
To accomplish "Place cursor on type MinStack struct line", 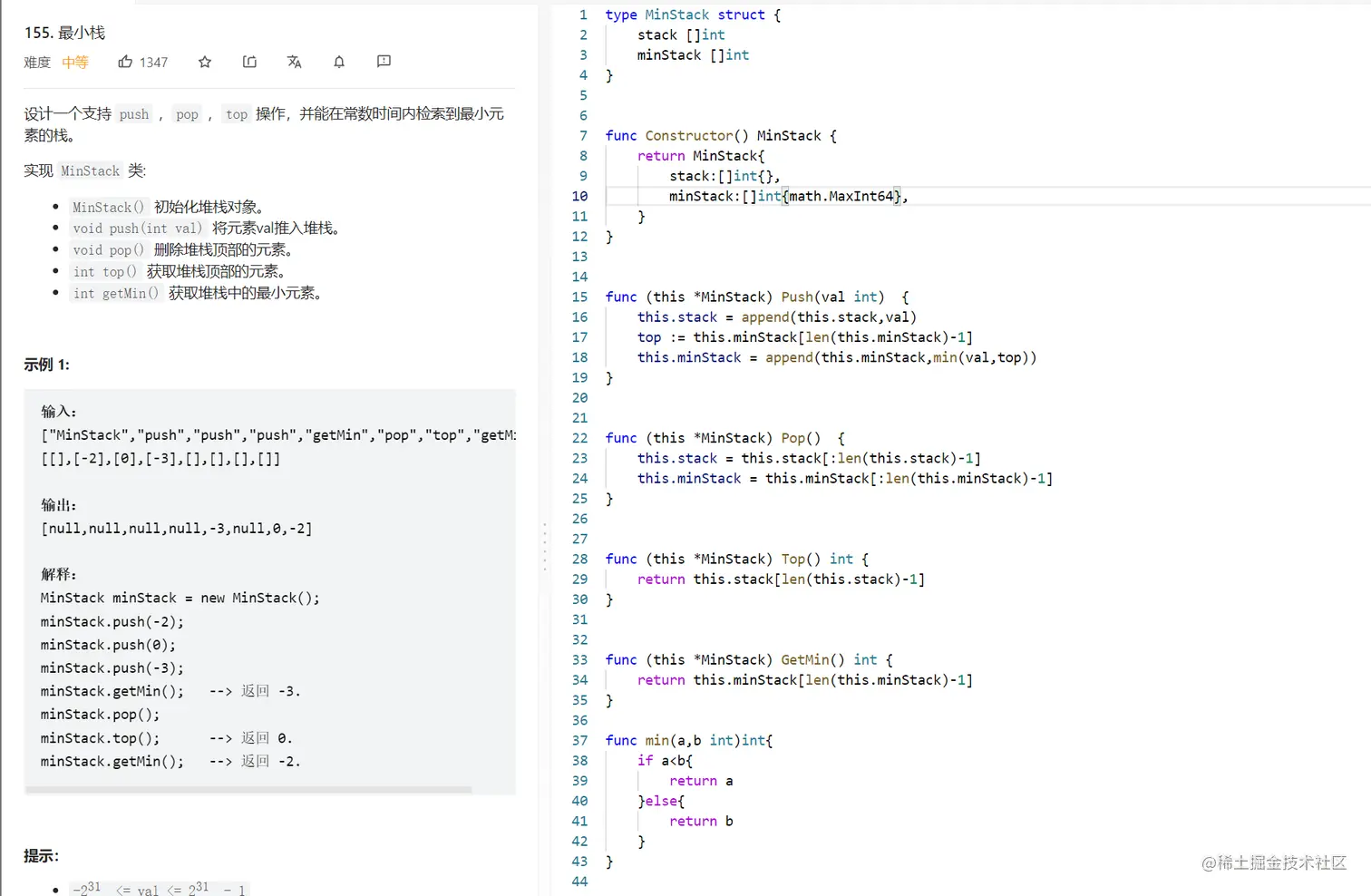I will [x=693, y=15].
